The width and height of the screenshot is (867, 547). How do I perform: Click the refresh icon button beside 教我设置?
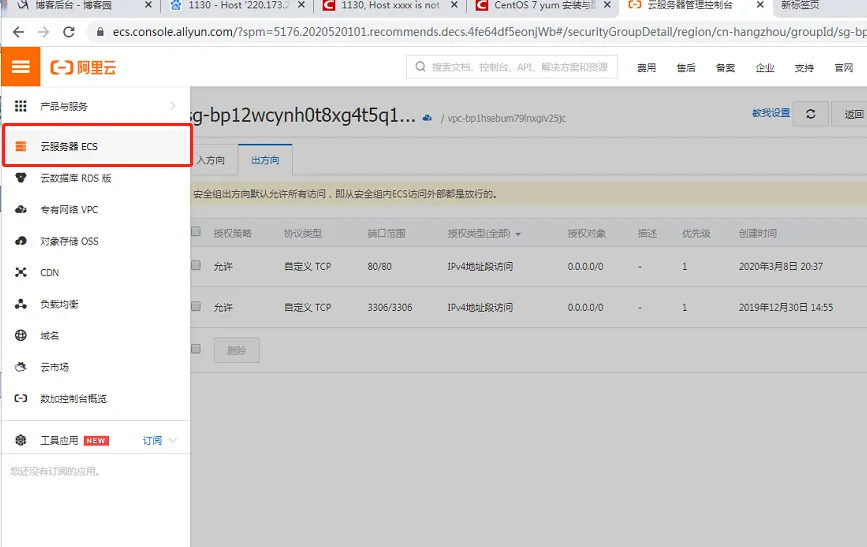click(x=811, y=114)
